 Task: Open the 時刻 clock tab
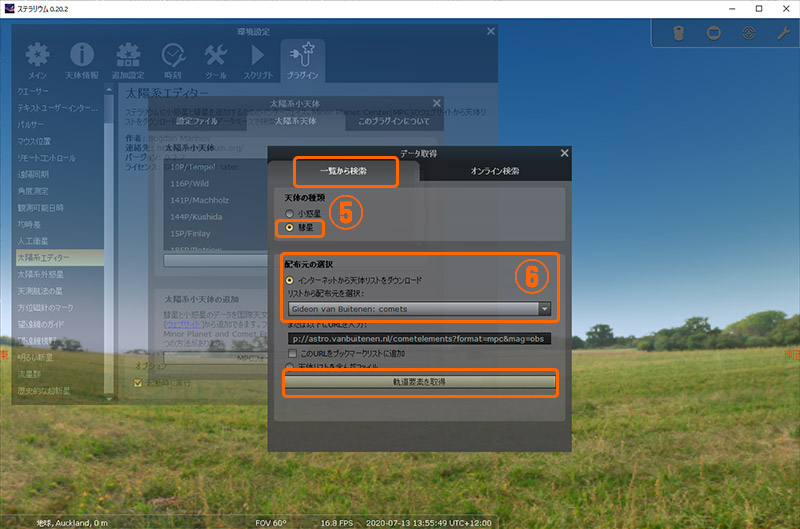click(x=173, y=61)
